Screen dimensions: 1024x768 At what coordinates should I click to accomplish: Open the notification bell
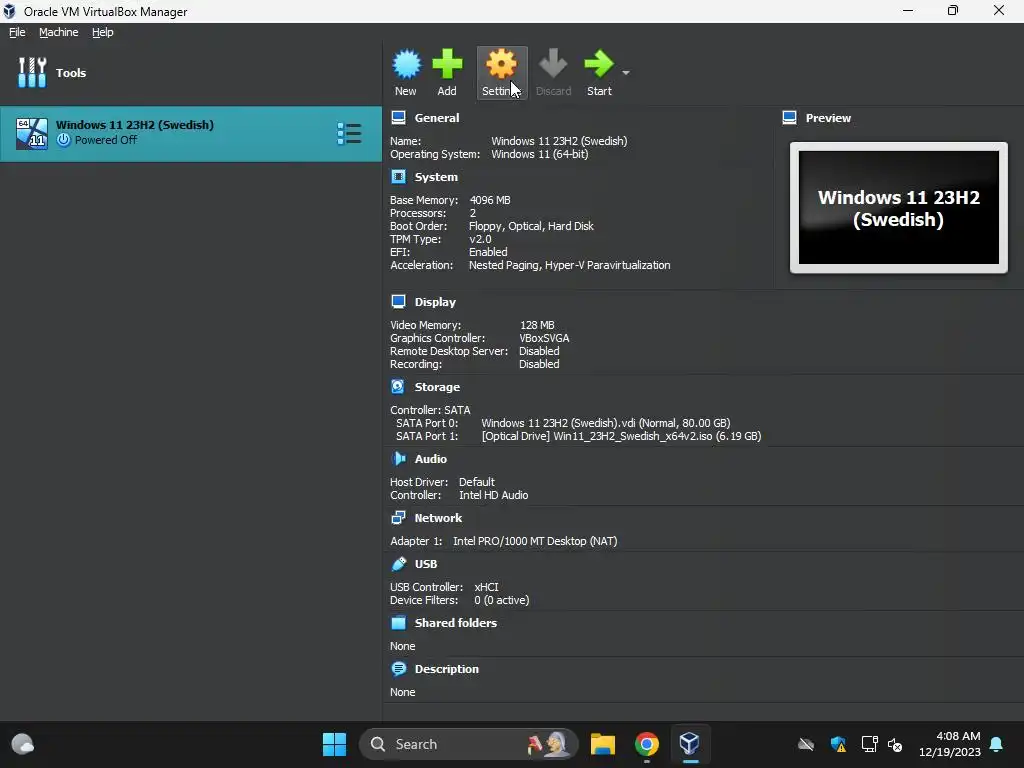tap(997, 744)
